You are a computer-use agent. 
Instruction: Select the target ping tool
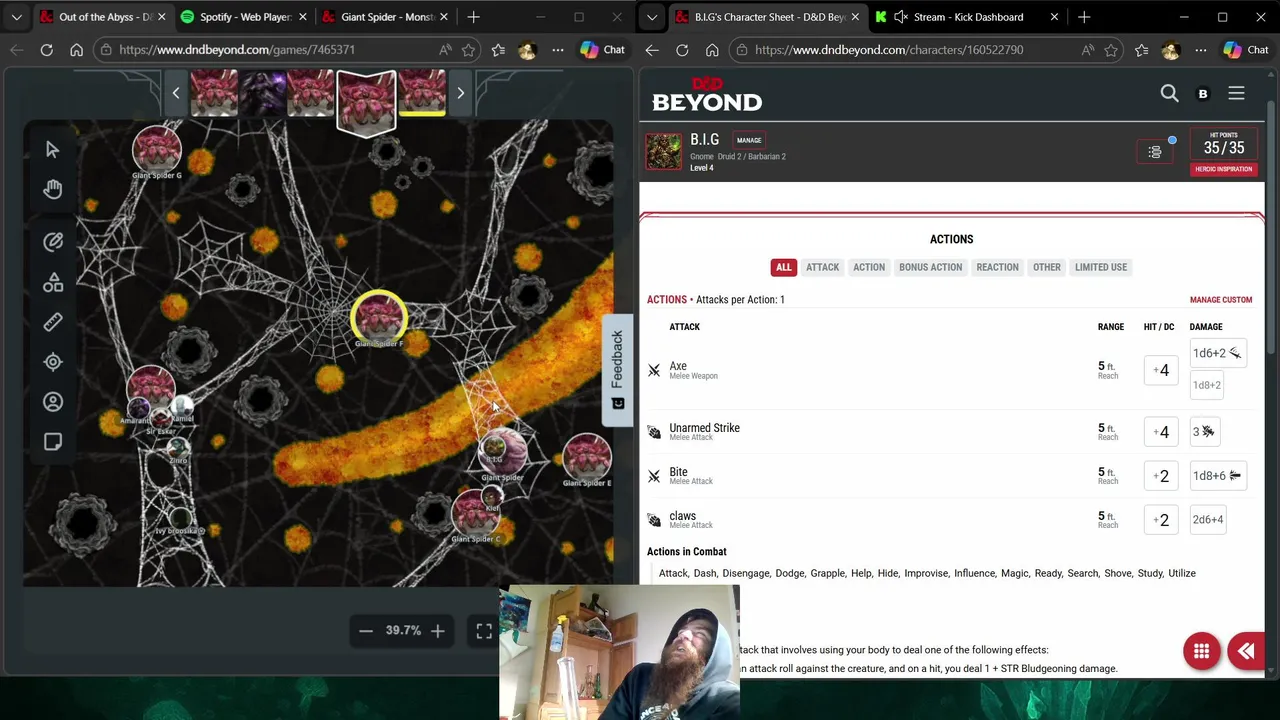coord(53,362)
